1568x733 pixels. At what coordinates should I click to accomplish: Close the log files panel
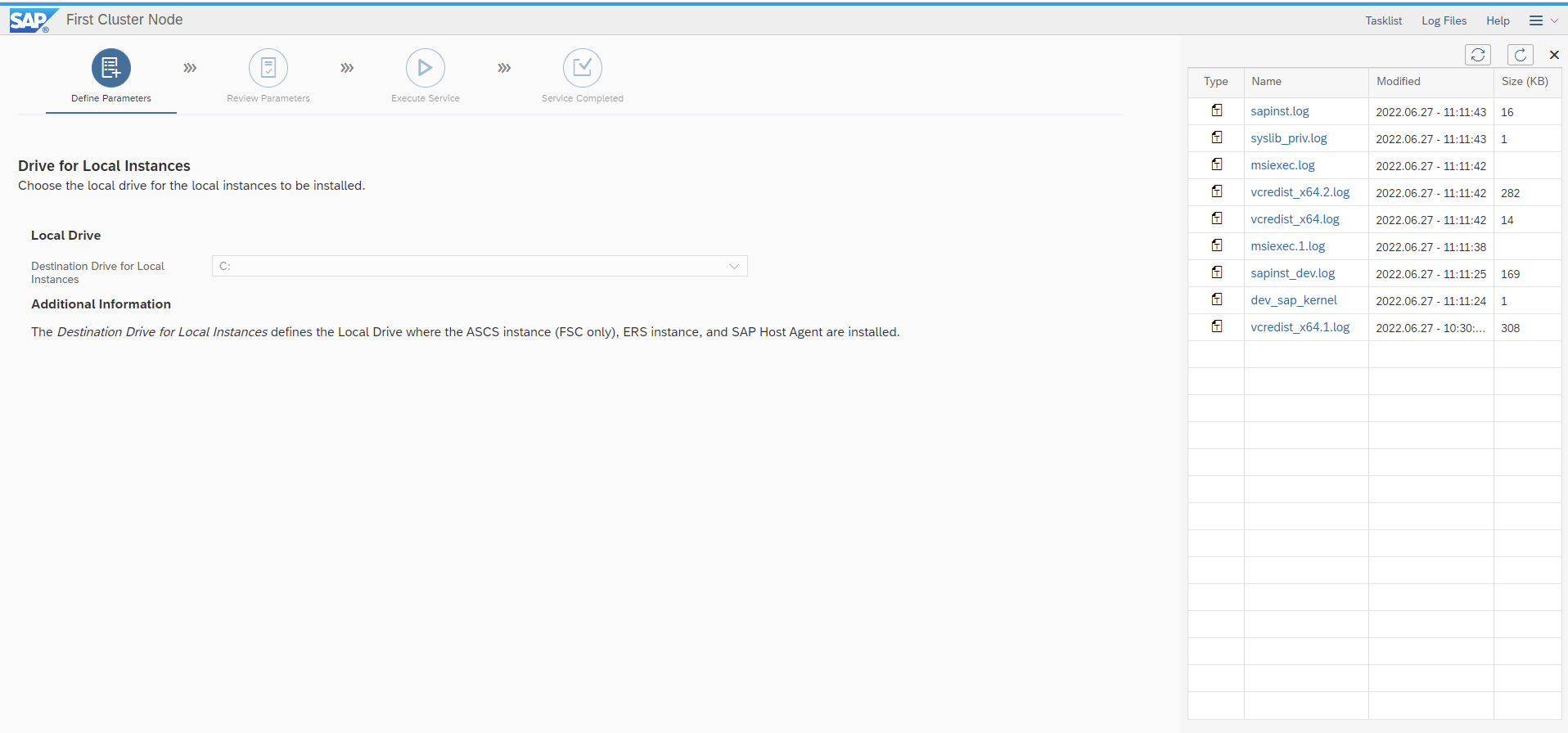click(1554, 55)
